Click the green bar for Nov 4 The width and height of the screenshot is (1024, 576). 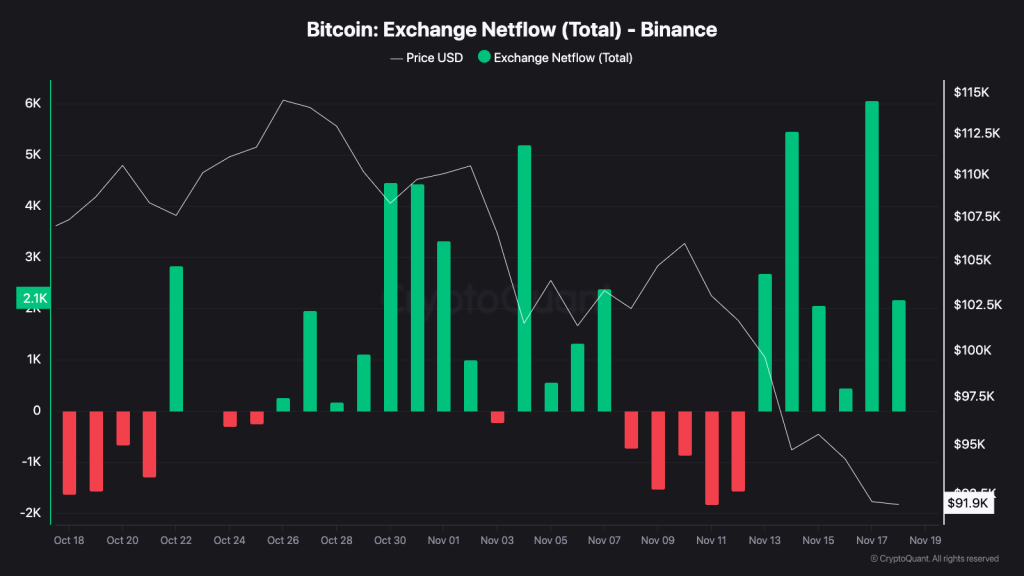(524, 278)
